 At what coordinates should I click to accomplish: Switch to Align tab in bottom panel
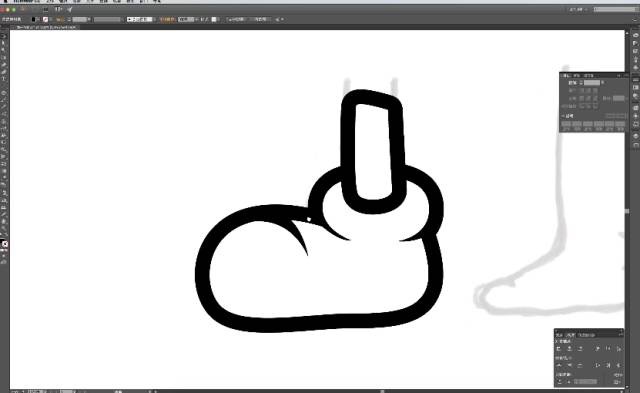571,335
